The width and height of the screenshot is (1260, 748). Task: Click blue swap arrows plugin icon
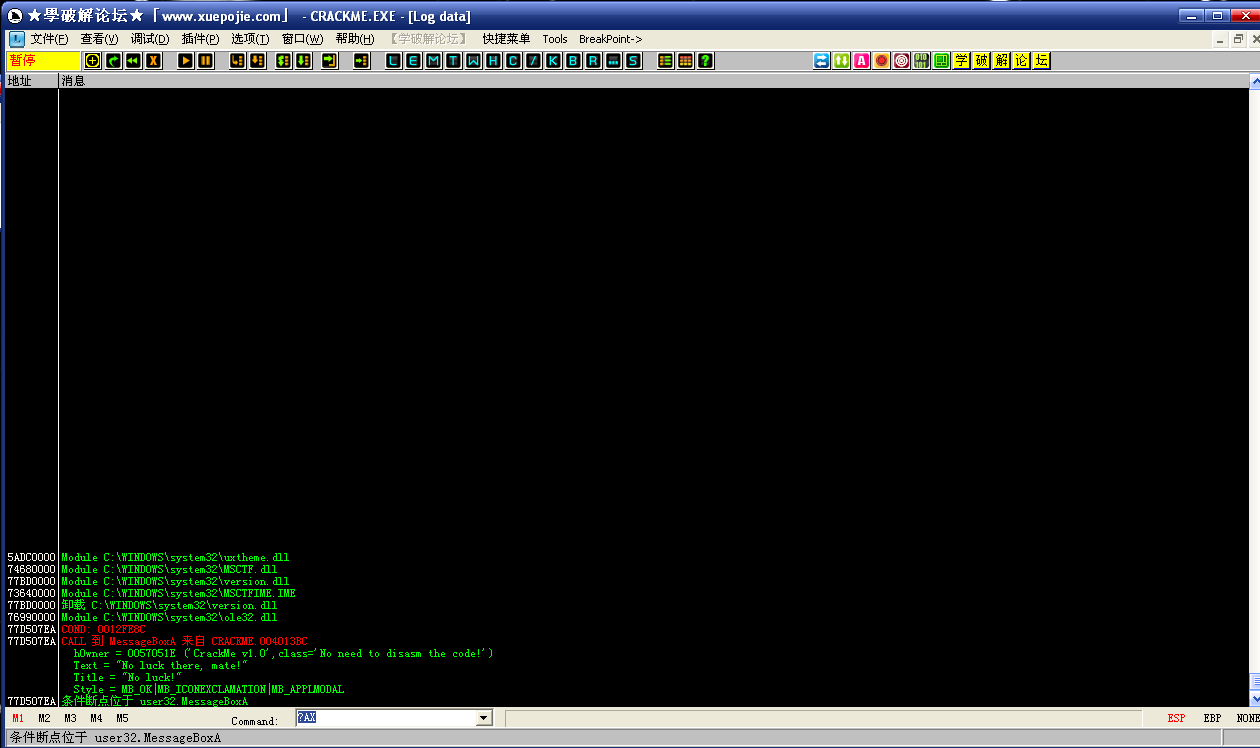821,61
